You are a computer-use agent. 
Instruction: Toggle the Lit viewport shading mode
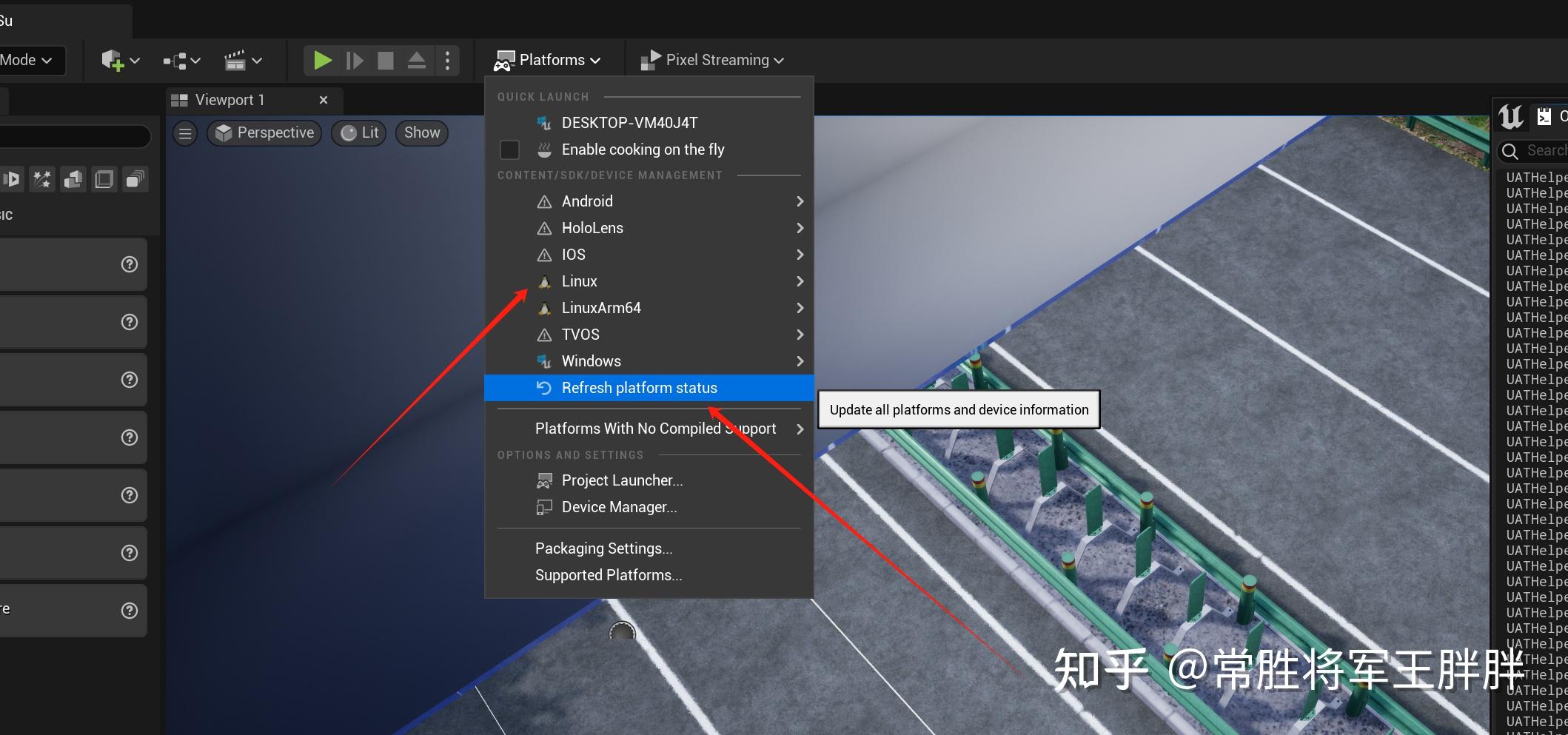pyautogui.click(x=358, y=132)
